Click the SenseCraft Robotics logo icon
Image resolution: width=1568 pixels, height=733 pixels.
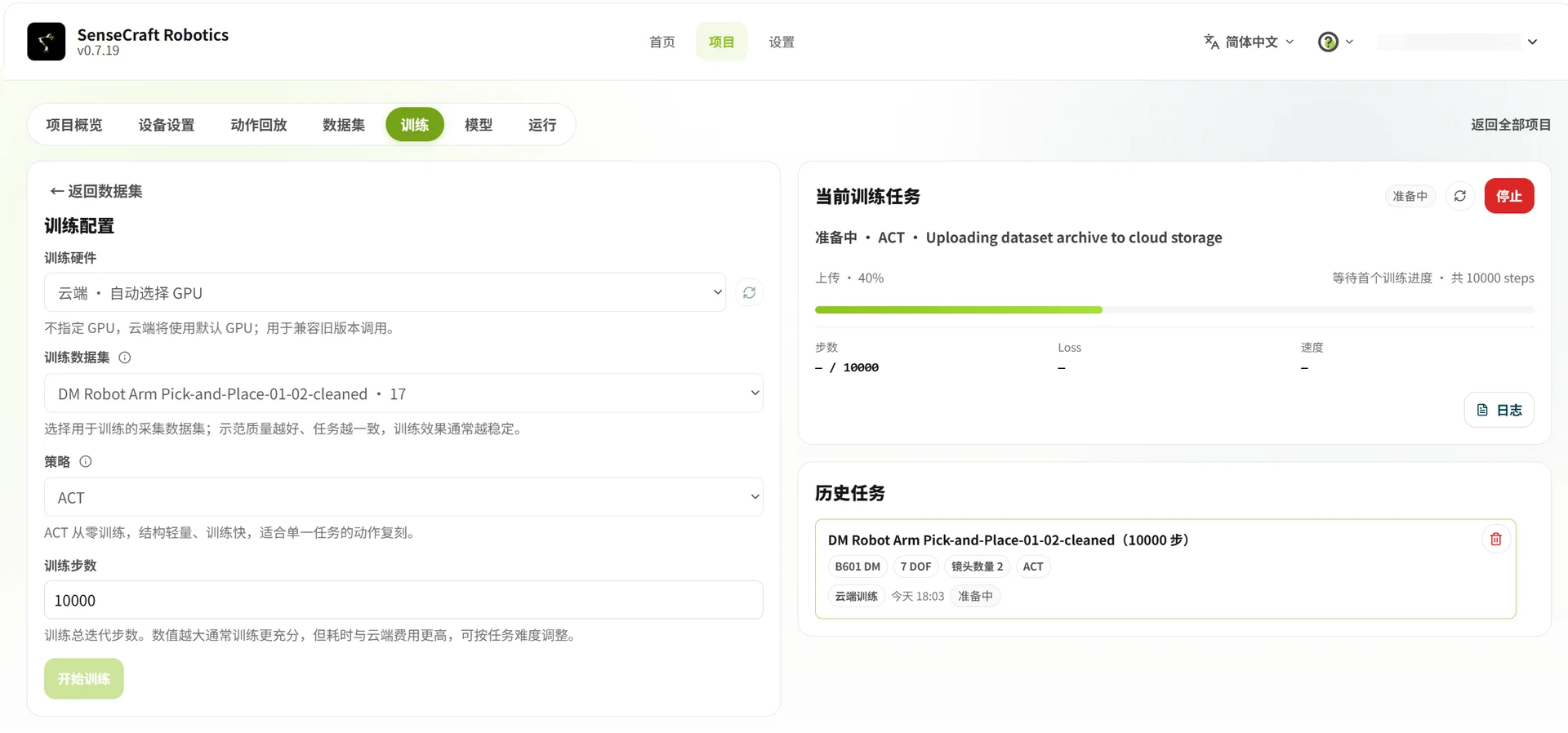tap(46, 42)
